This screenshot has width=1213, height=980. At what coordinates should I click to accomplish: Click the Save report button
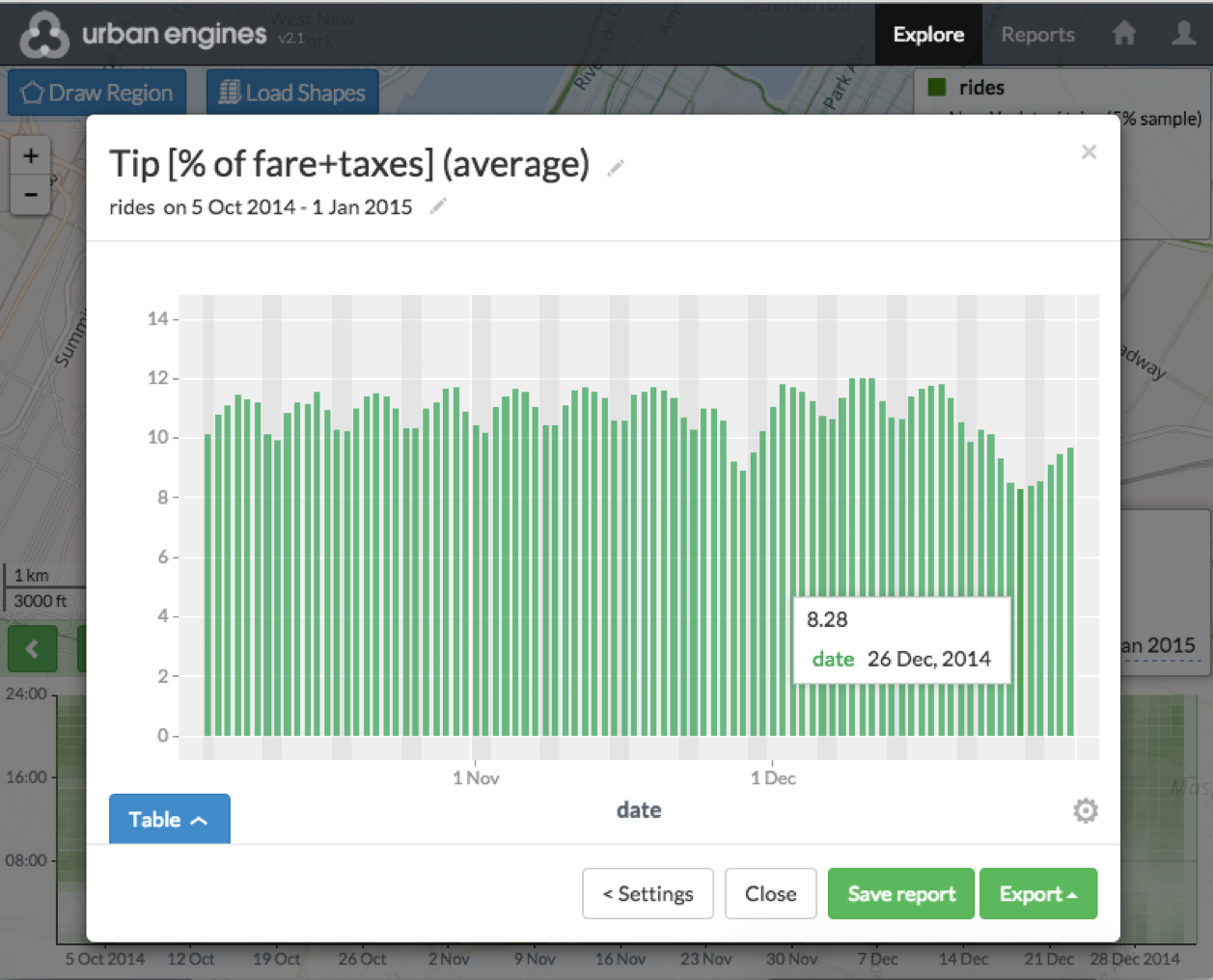[900, 894]
